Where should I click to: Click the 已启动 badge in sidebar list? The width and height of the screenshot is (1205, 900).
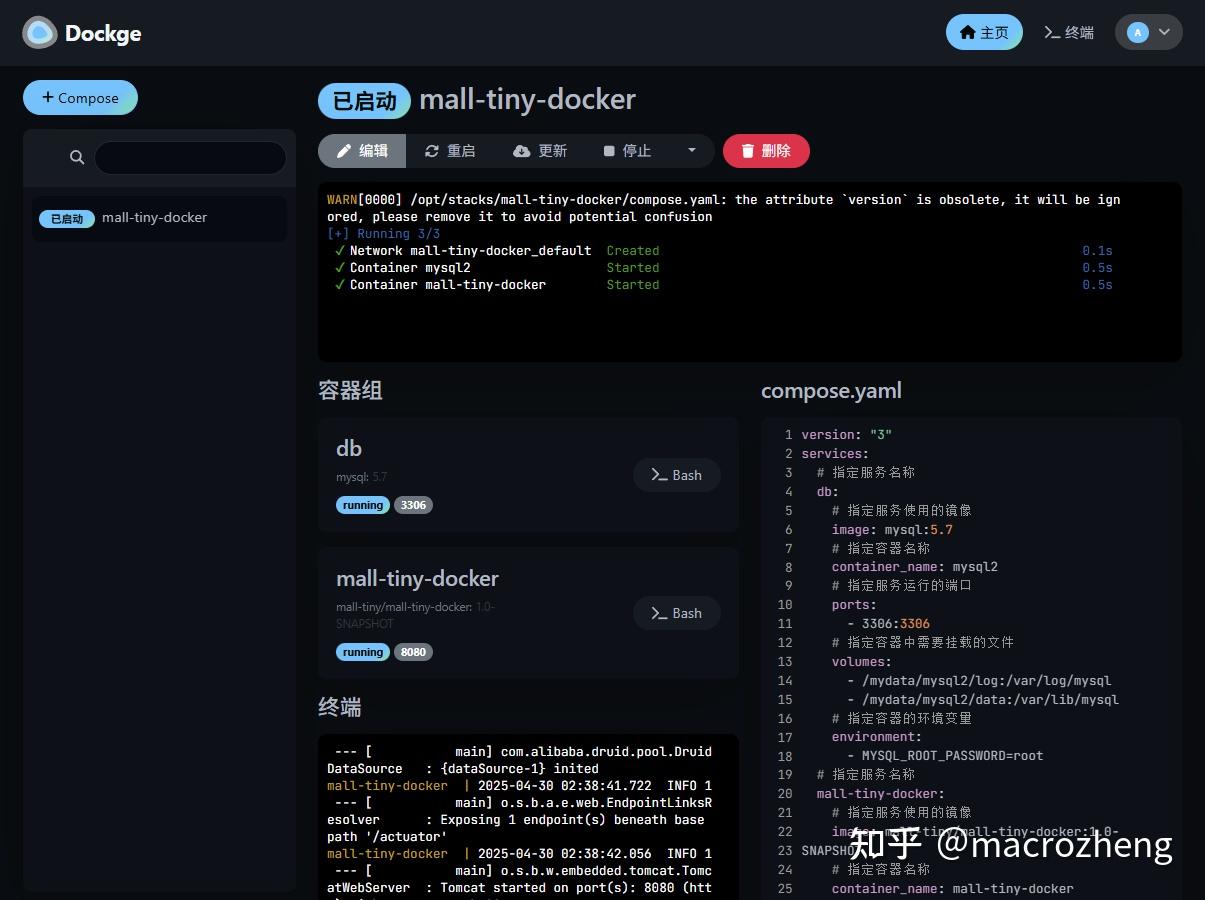pos(67,218)
